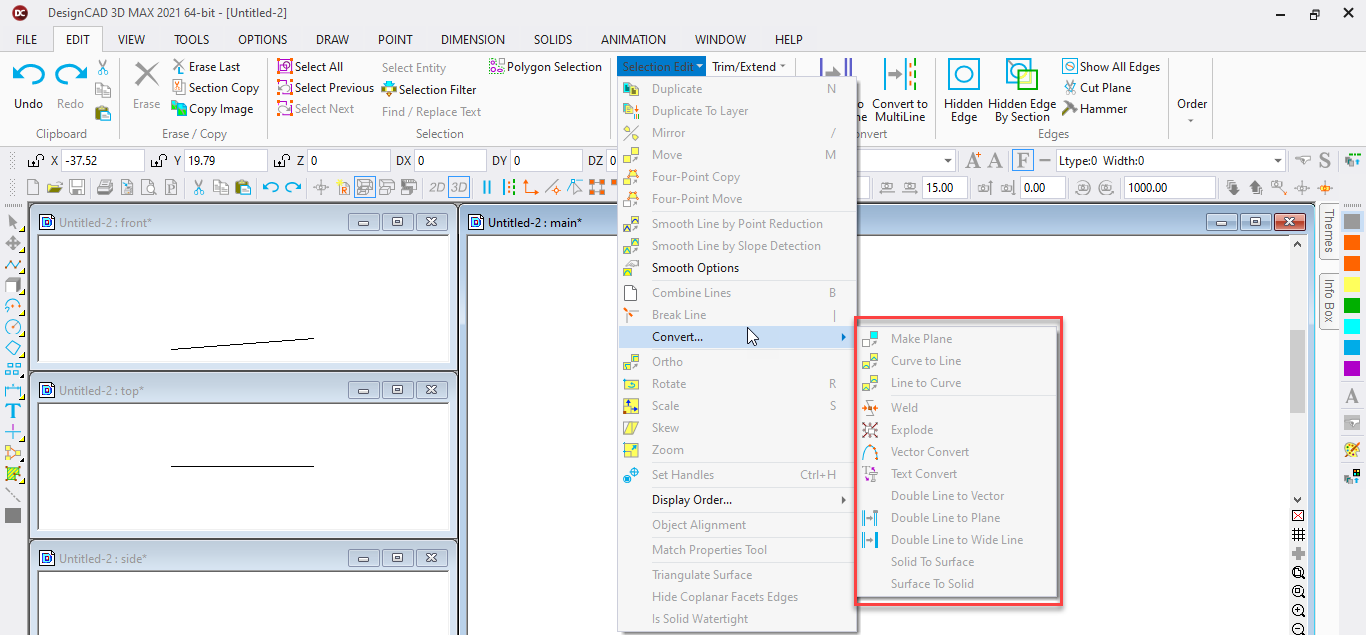Open the Info Box side panel
Image resolution: width=1366 pixels, height=635 pixels.
click(x=1329, y=301)
